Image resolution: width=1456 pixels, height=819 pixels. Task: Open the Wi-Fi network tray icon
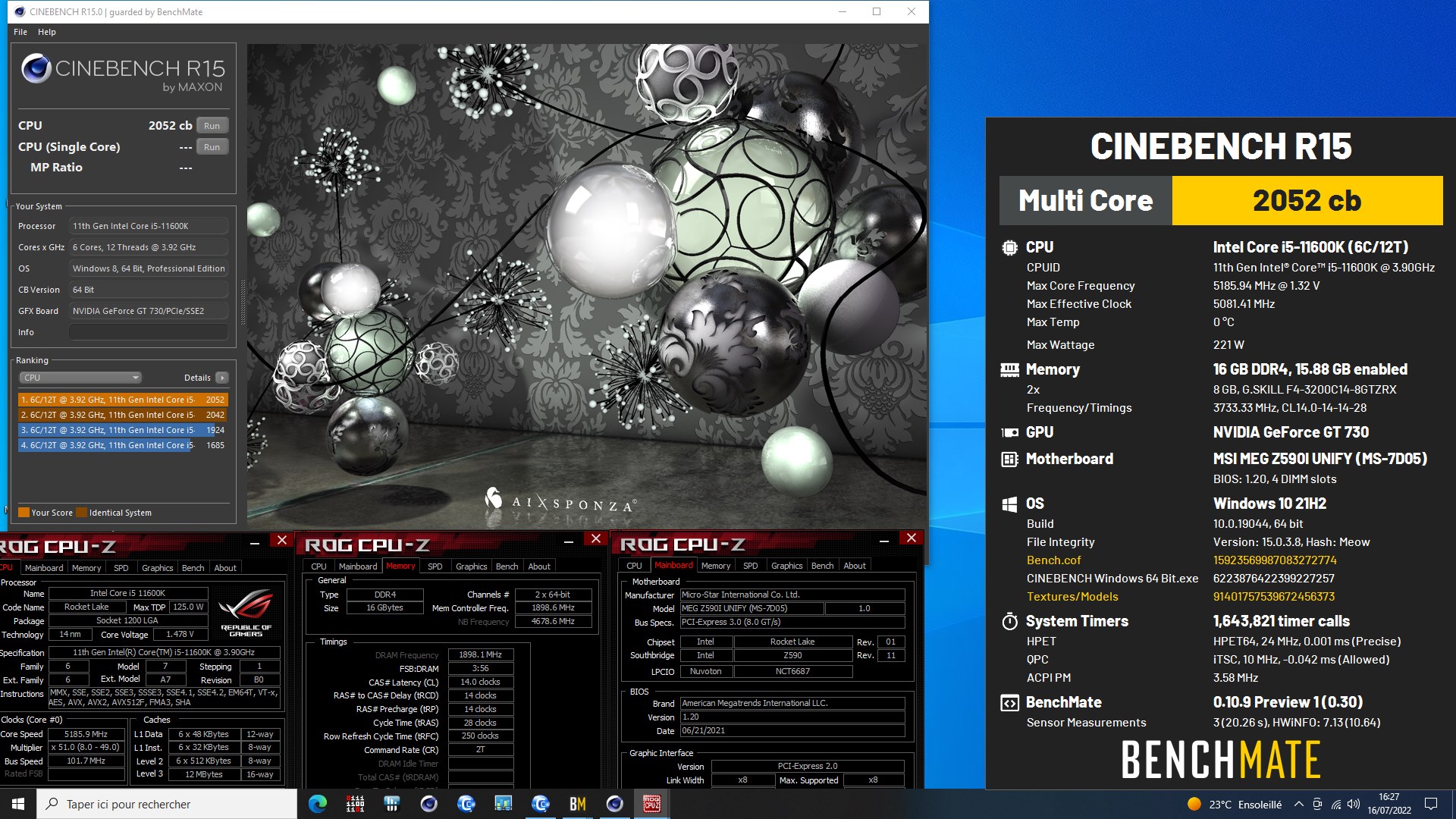1335,805
